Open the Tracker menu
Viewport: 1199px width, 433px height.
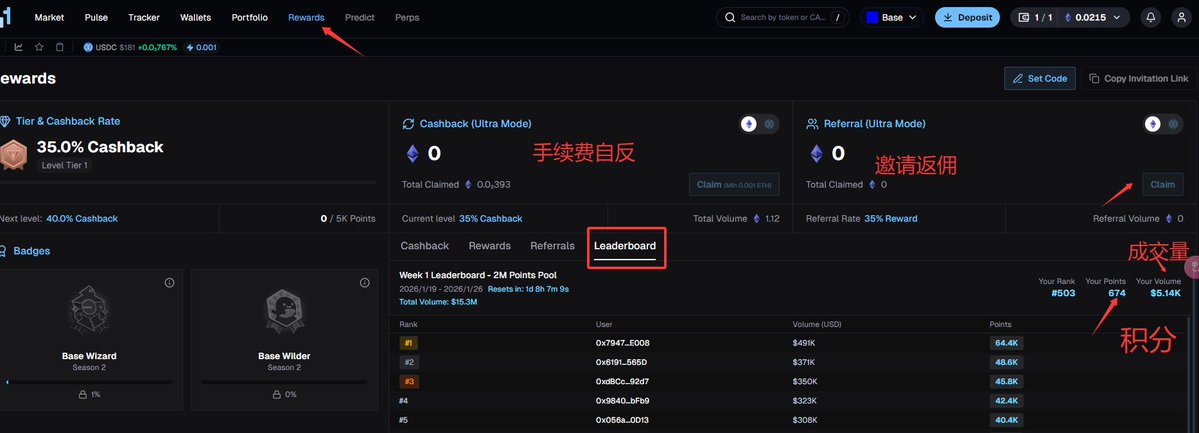[x=145, y=18]
